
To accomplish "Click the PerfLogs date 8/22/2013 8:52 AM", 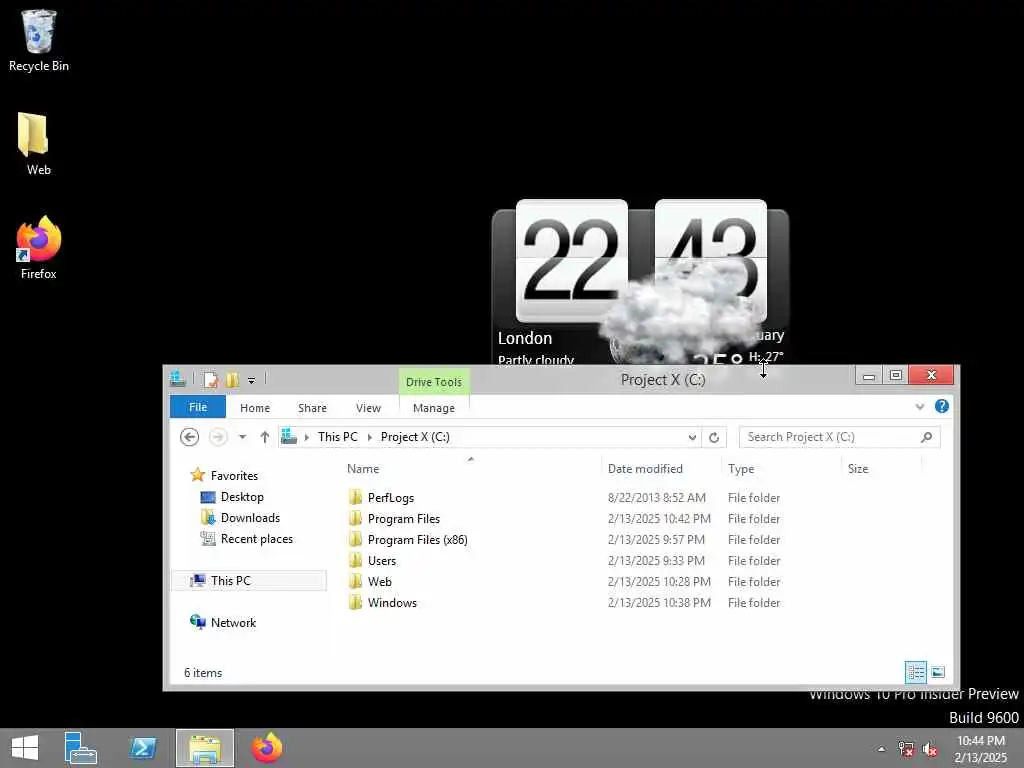I will coord(657,498).
